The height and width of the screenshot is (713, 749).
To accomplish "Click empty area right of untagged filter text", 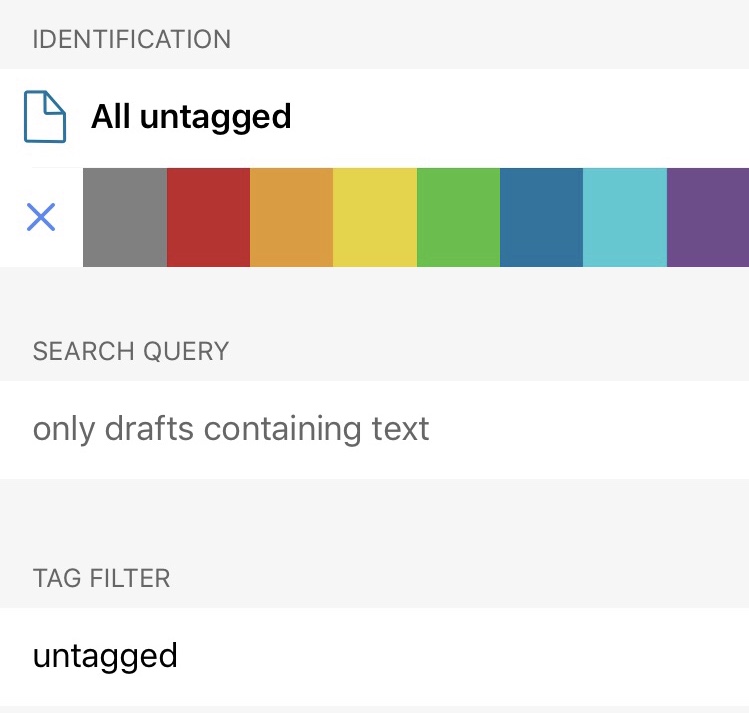I will pyautogui.click(x=460, y=656).
